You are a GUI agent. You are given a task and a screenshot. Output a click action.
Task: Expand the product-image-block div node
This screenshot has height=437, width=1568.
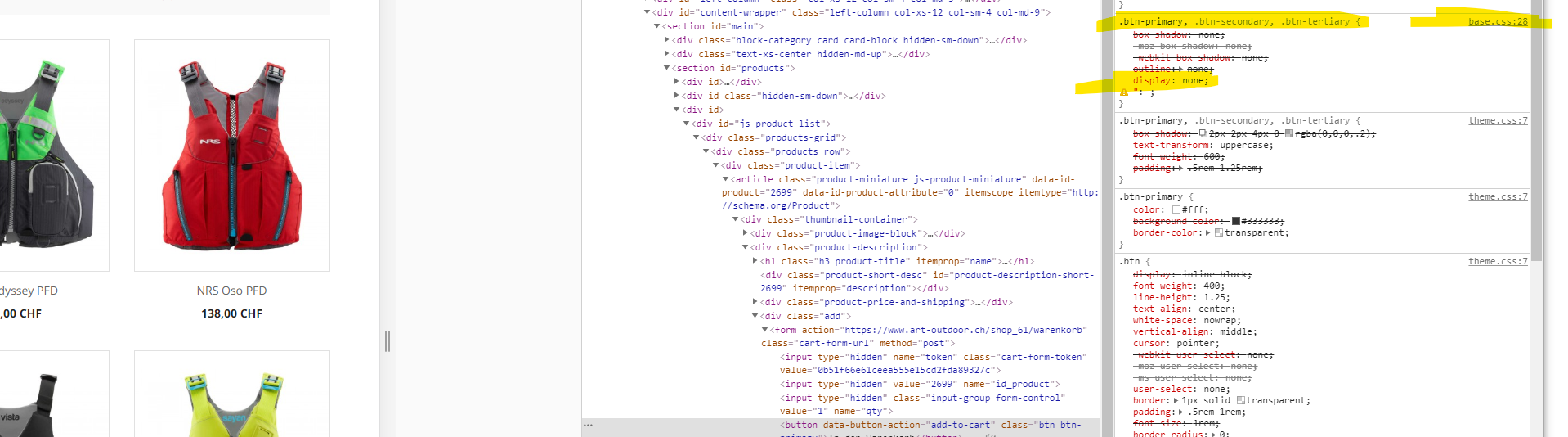[x=746, y=233]
